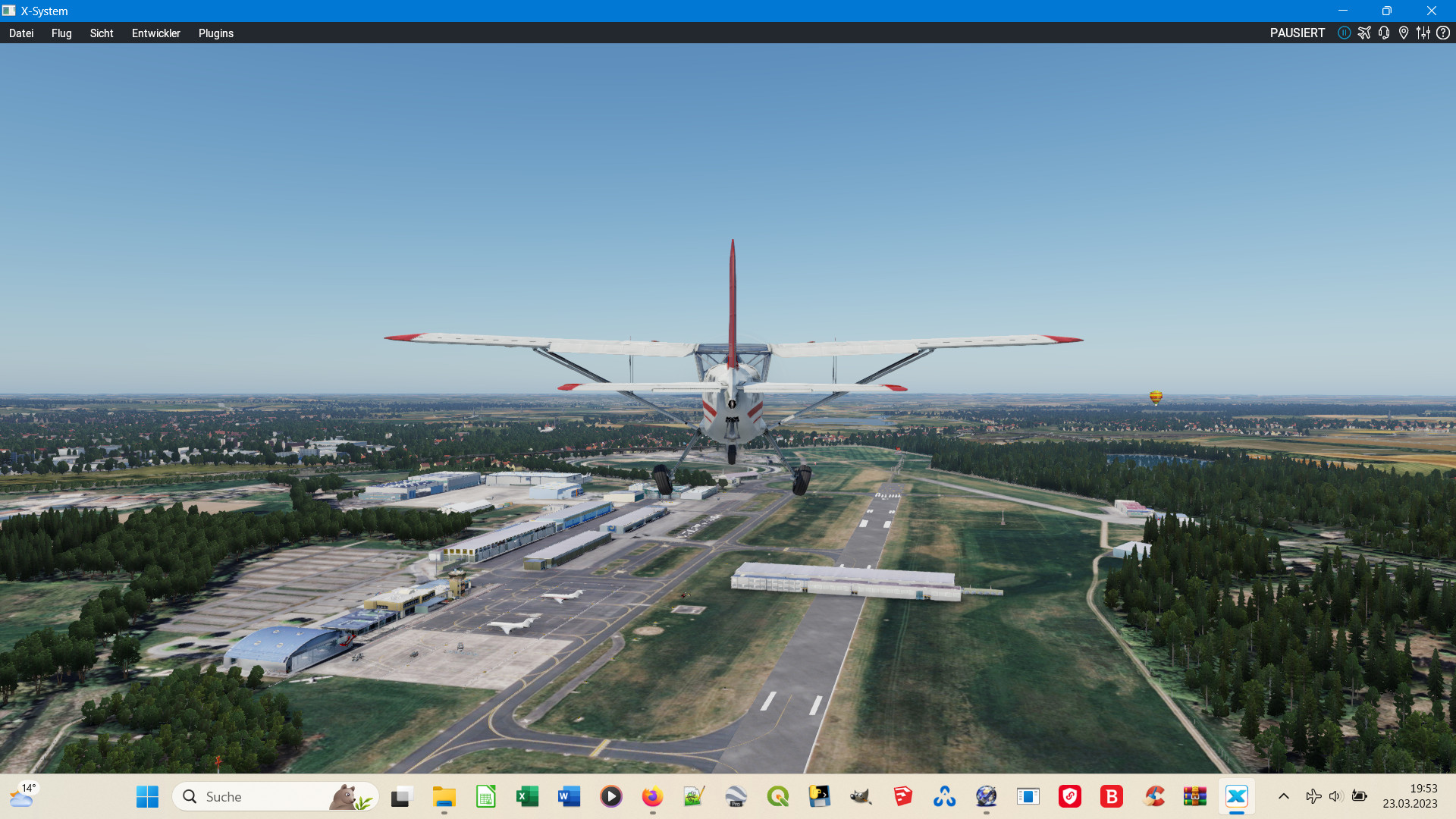Open Firefox from the taskbar
1456x819 pixels.
pos(652,796)
